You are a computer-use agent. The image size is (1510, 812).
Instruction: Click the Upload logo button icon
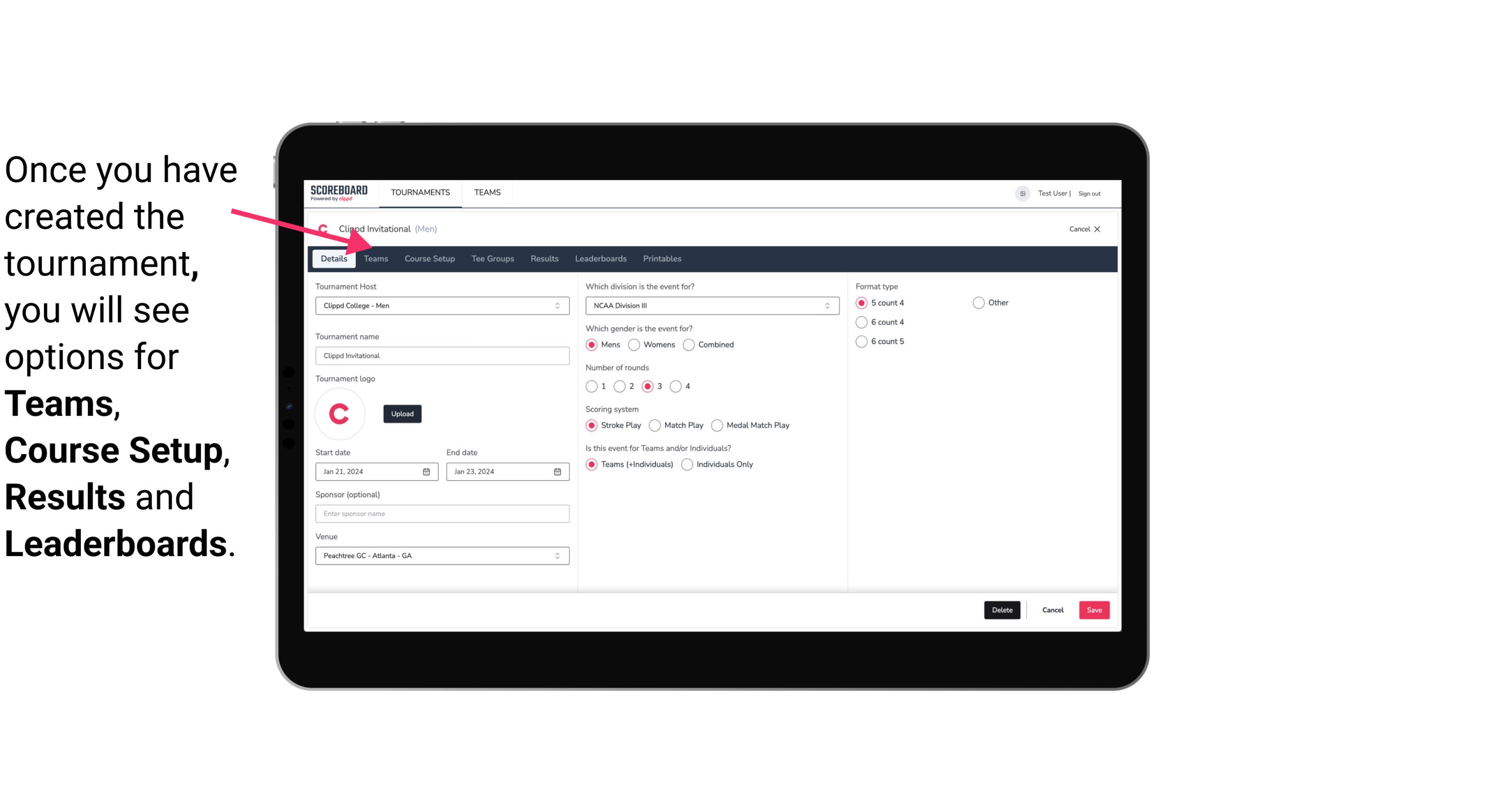pos(402,414)
